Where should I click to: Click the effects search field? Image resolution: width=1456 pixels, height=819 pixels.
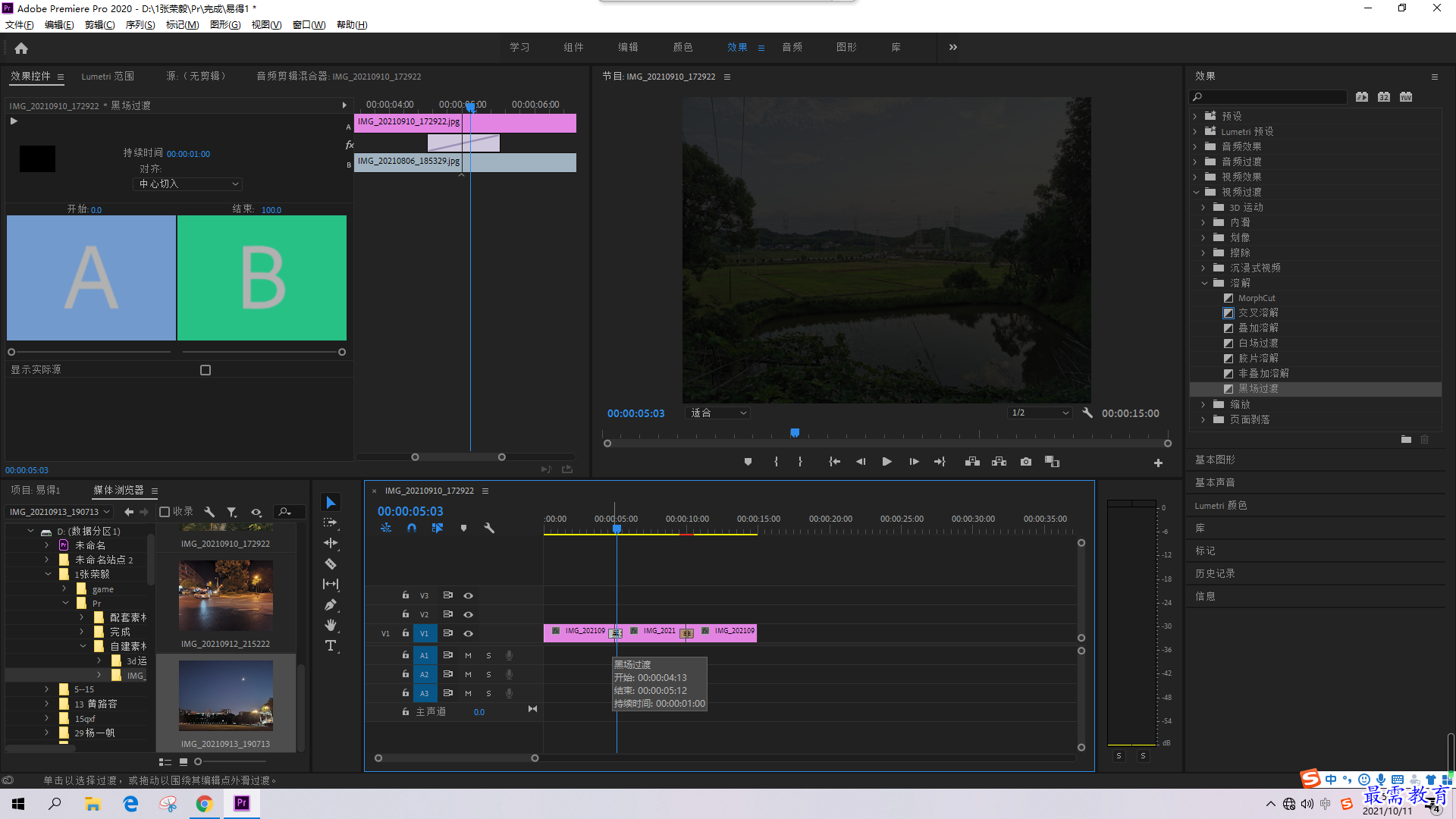pos(1269,97)
